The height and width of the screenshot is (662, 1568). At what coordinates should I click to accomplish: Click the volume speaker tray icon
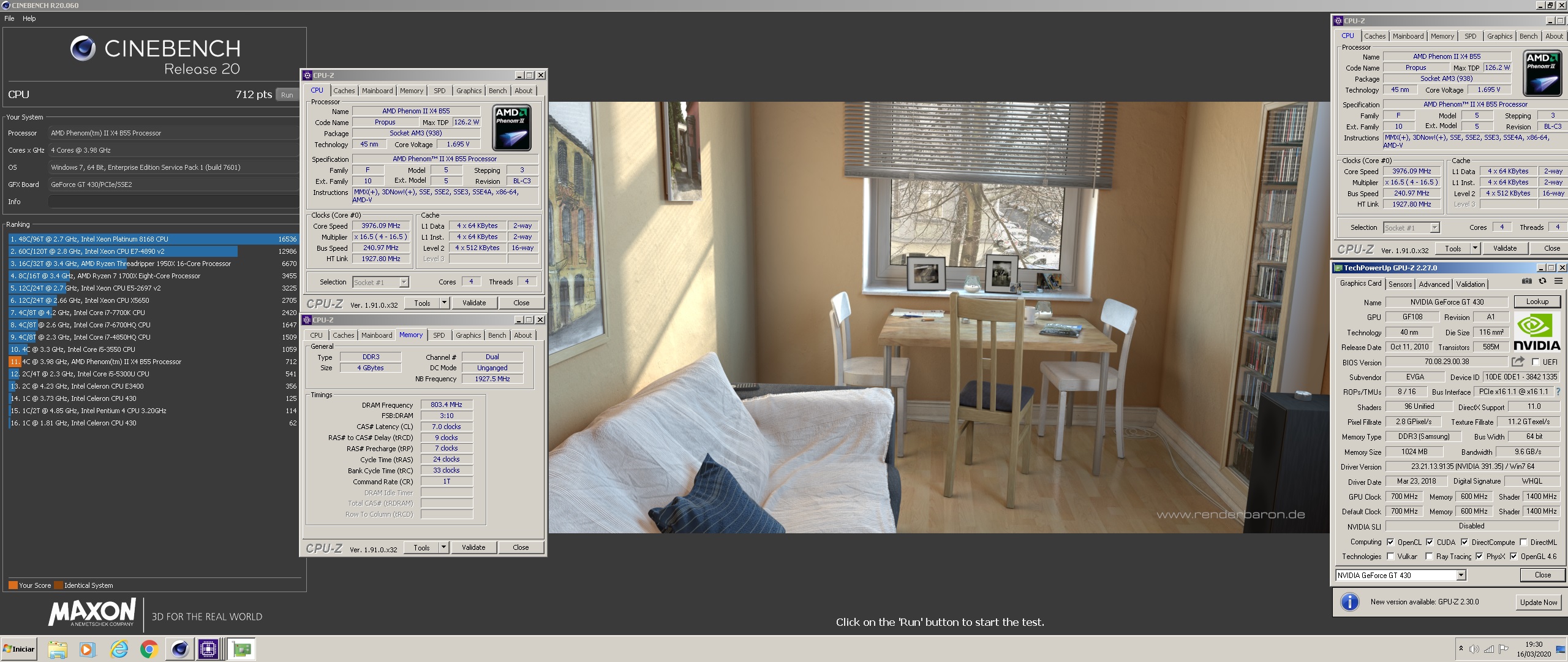(1474, 649)
